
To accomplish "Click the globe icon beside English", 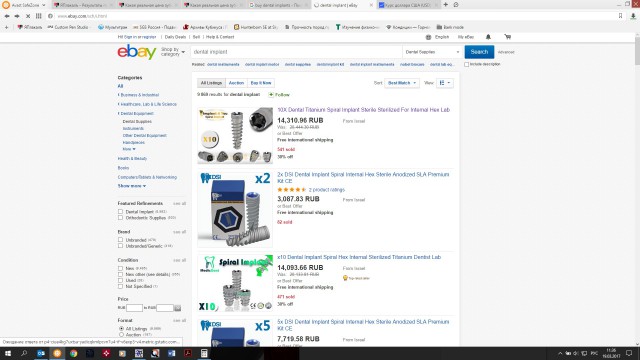I will point(428,37).
